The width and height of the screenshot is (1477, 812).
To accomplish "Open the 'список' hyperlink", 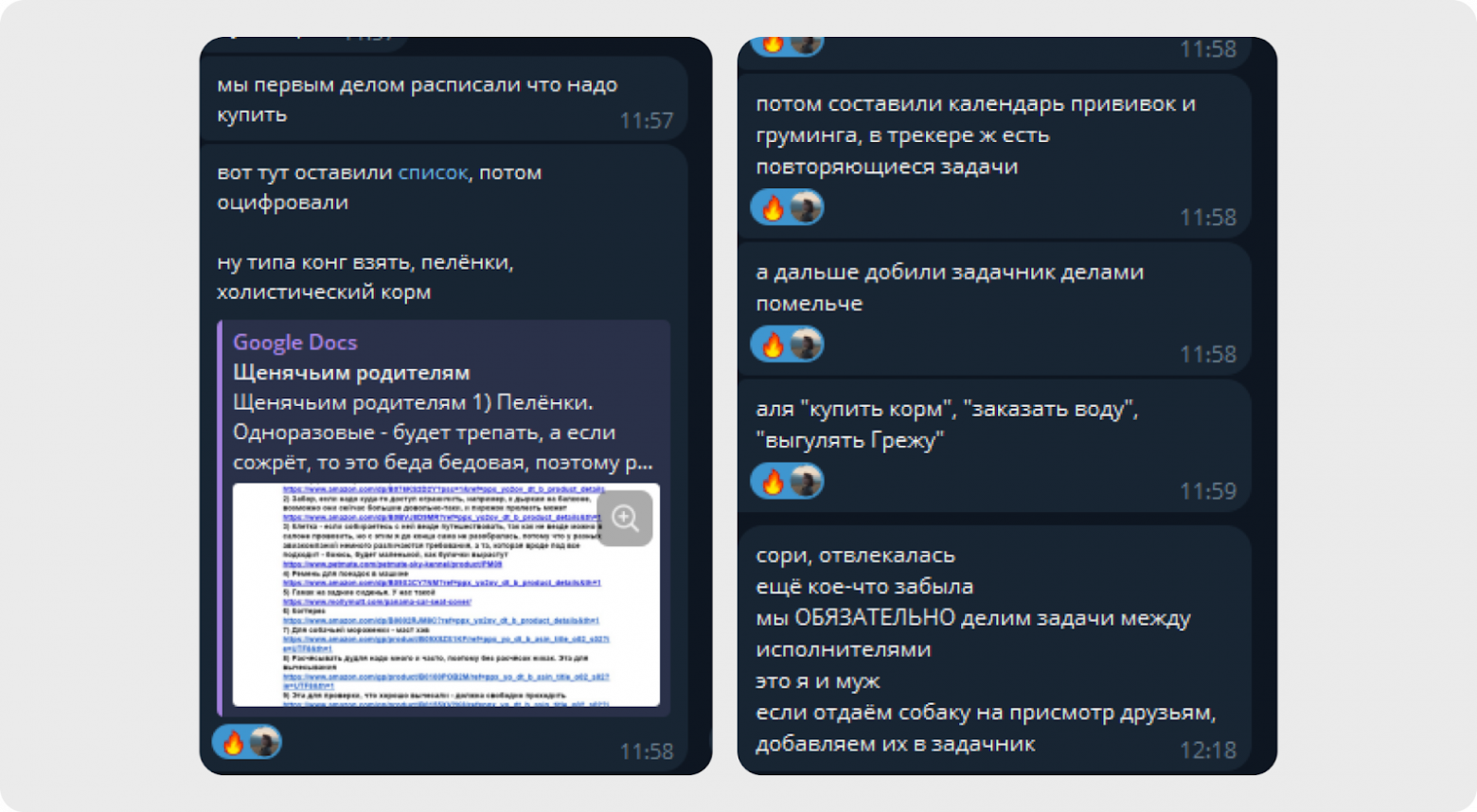I will click(432, 172).
